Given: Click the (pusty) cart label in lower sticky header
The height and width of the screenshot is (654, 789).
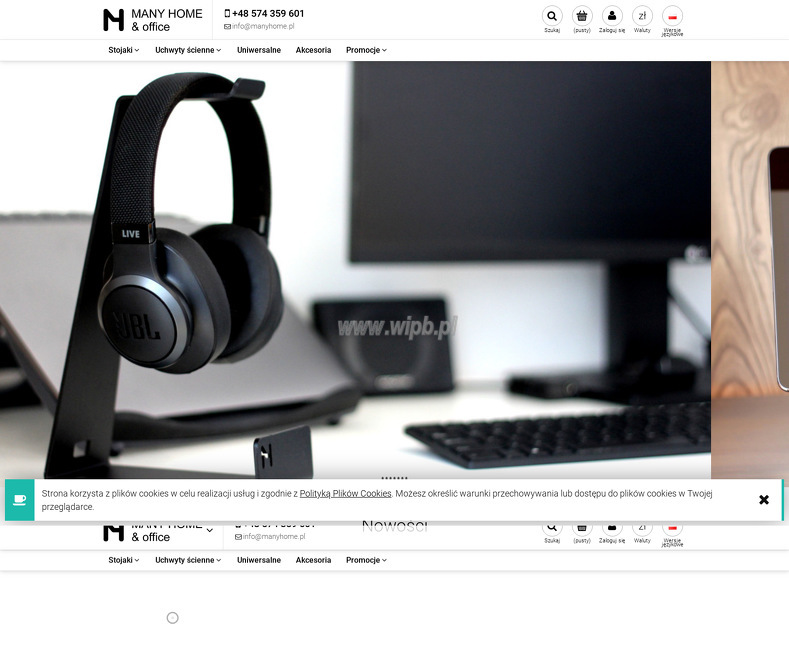Looking at the screenshot, I should 582,541.
